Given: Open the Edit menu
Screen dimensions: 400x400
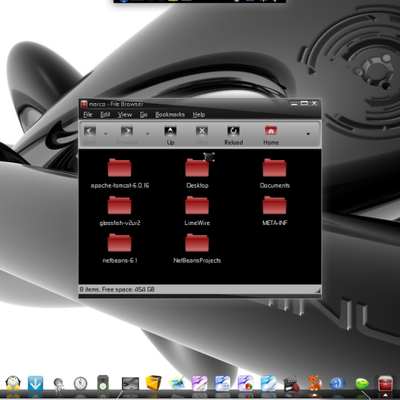Looking at the screenshot, I should tap(105, 115).
